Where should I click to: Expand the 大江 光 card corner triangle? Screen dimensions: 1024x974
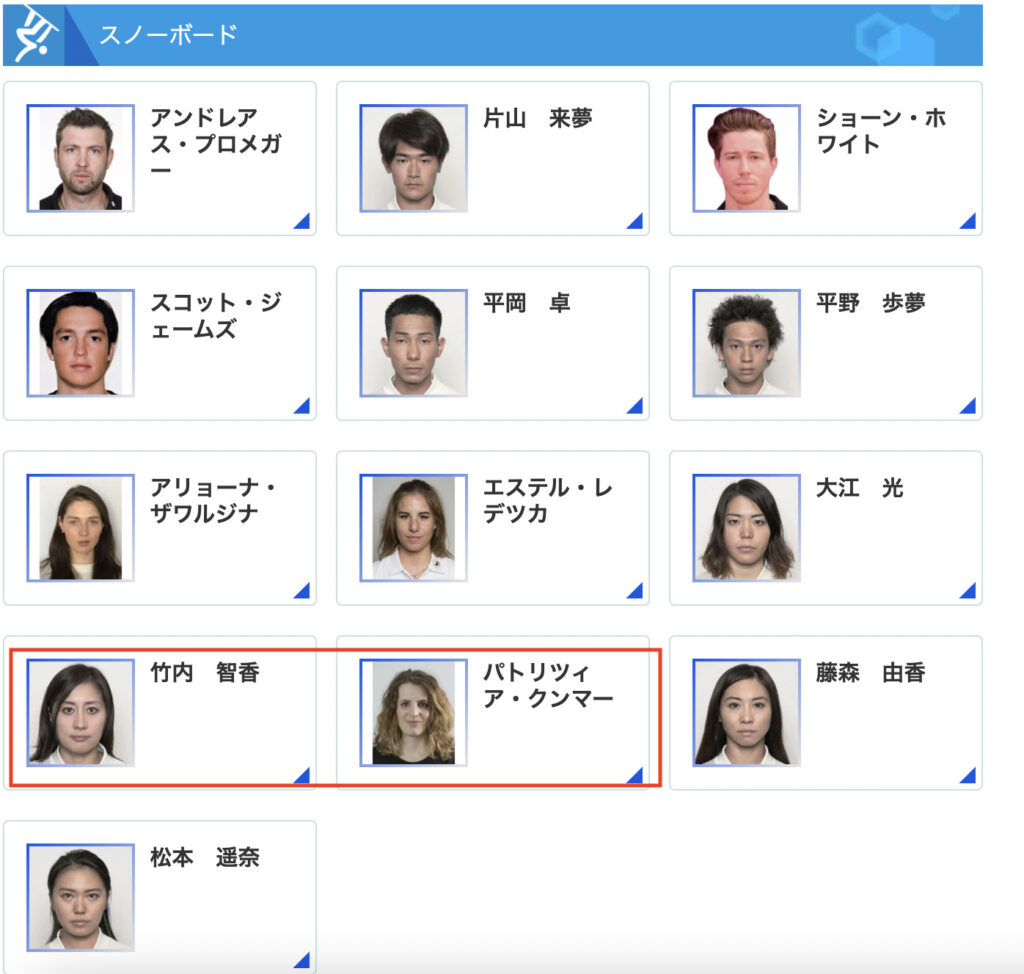(967, 591)
